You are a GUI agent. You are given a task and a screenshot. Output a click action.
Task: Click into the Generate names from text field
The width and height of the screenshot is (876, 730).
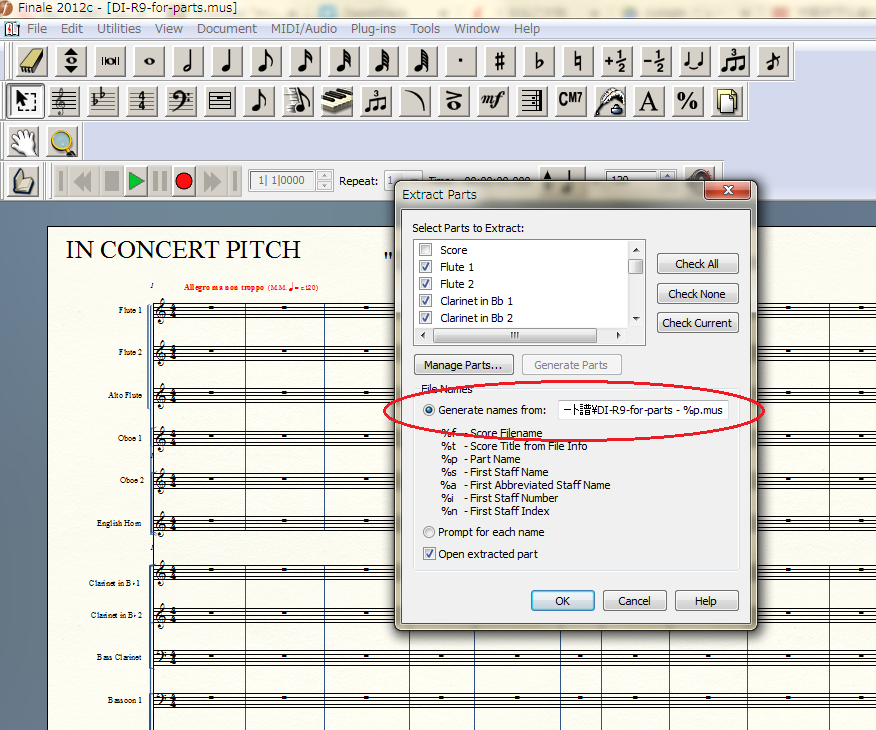pos(644,410)
